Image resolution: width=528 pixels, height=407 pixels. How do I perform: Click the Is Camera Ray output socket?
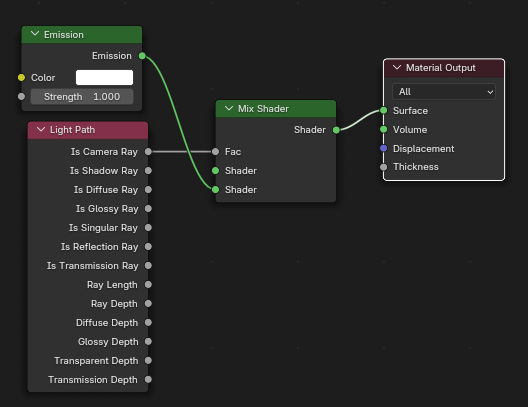[x=148, y=152]
